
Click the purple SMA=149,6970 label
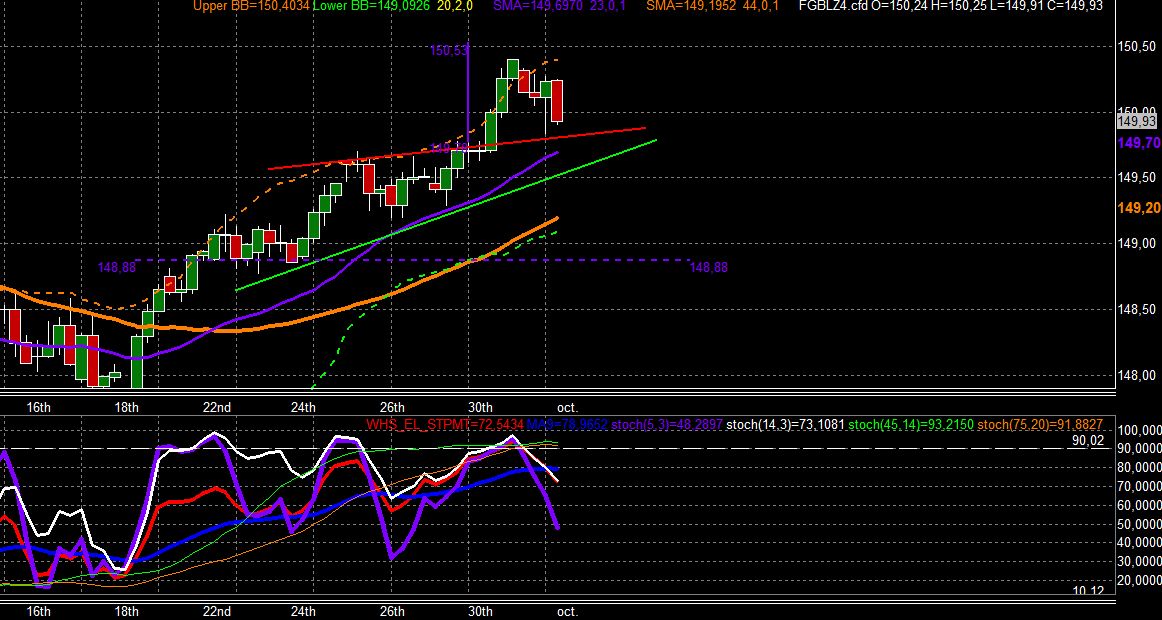pos(539,6)
